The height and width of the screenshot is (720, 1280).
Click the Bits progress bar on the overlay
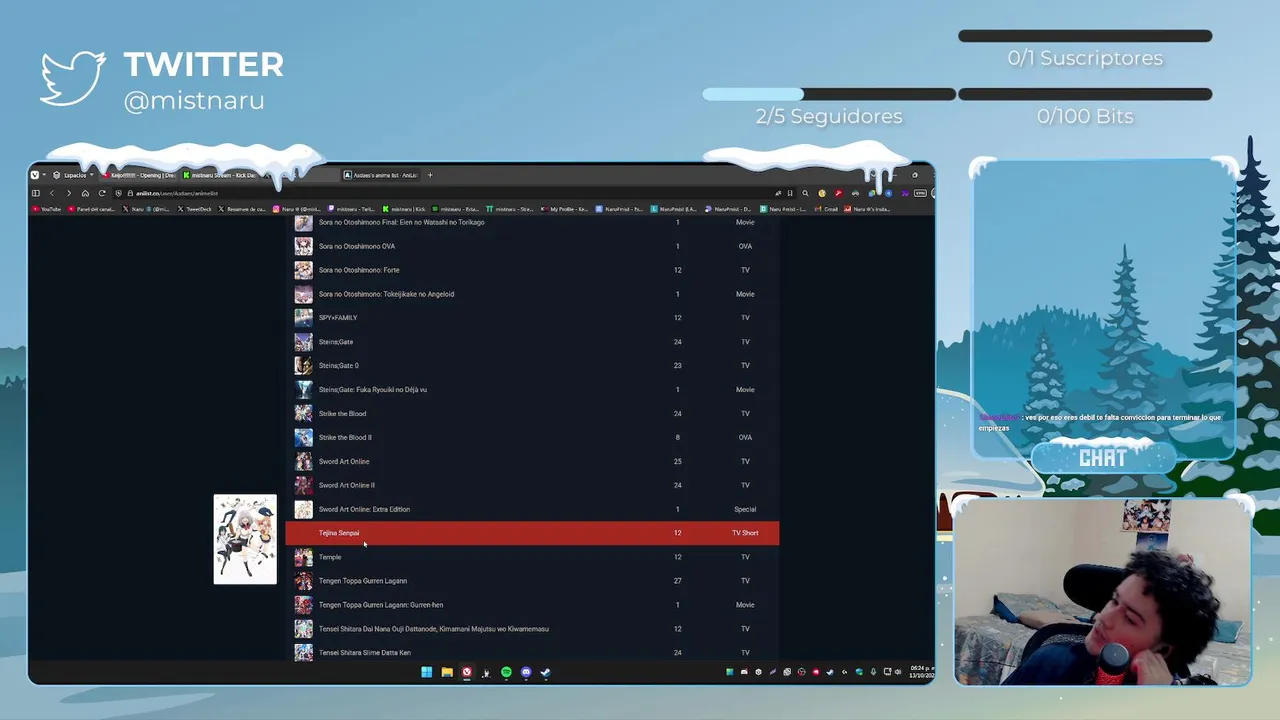pyautogui.click(x=1085, y=94)
